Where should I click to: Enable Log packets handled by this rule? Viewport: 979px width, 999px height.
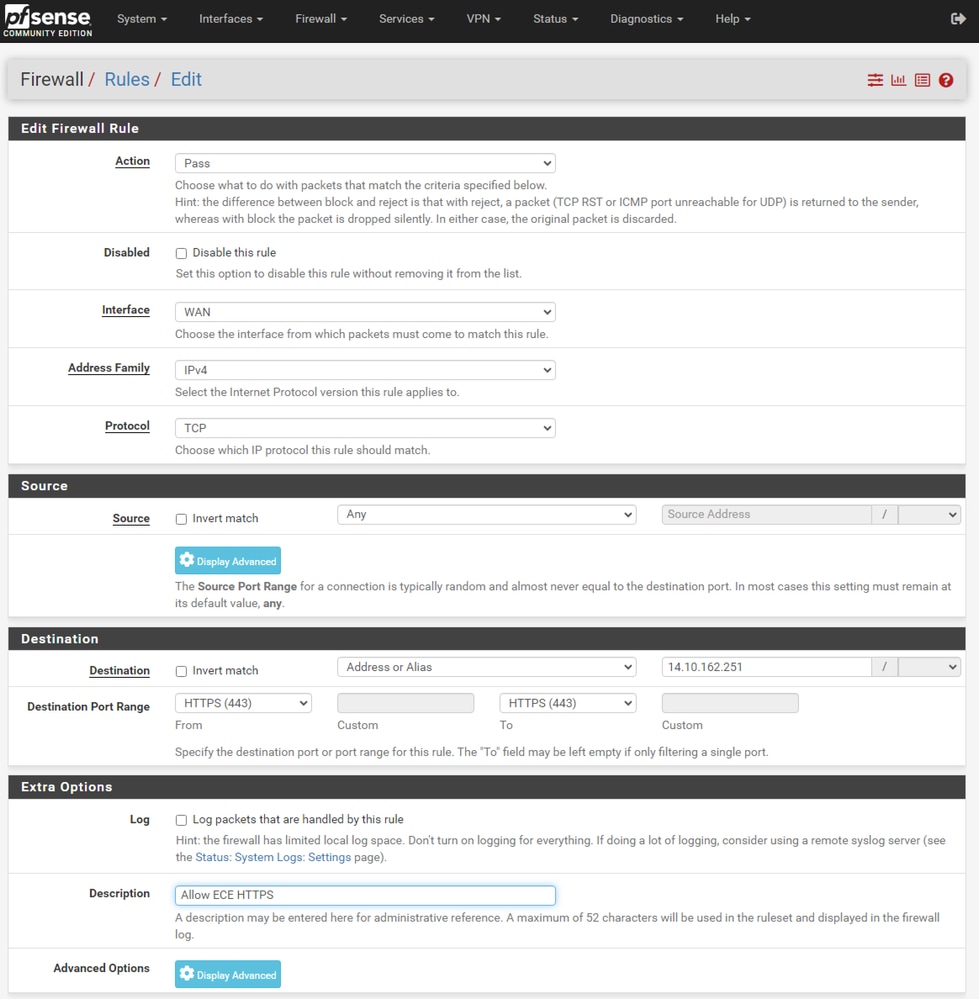[182, 820]
